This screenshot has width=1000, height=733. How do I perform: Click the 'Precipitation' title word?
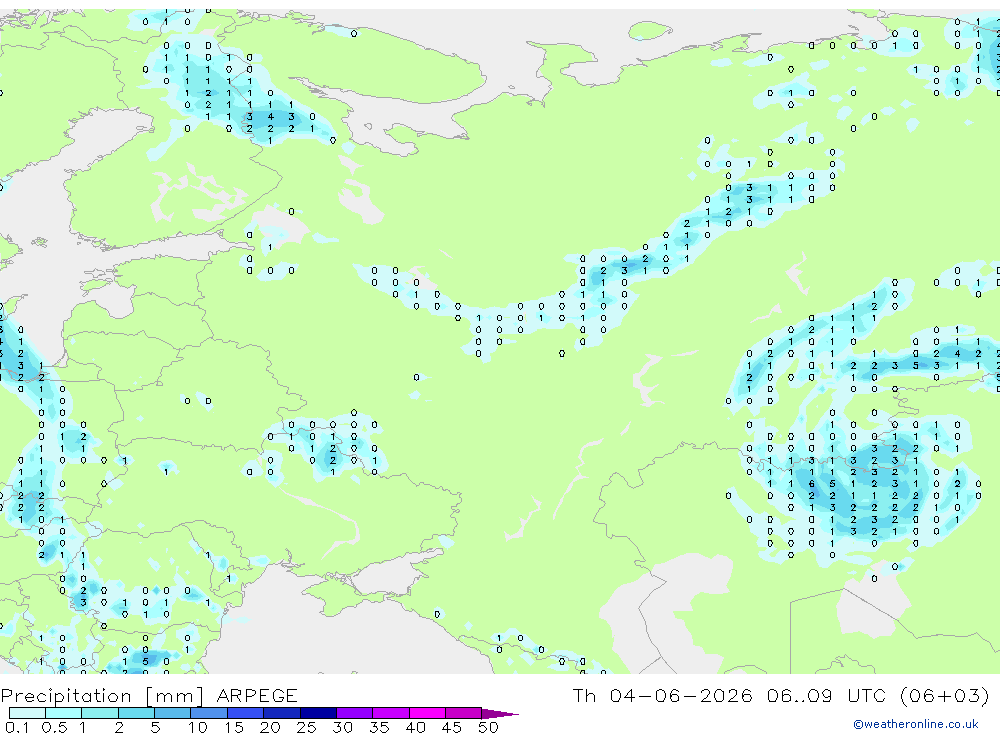click(66, 696)
